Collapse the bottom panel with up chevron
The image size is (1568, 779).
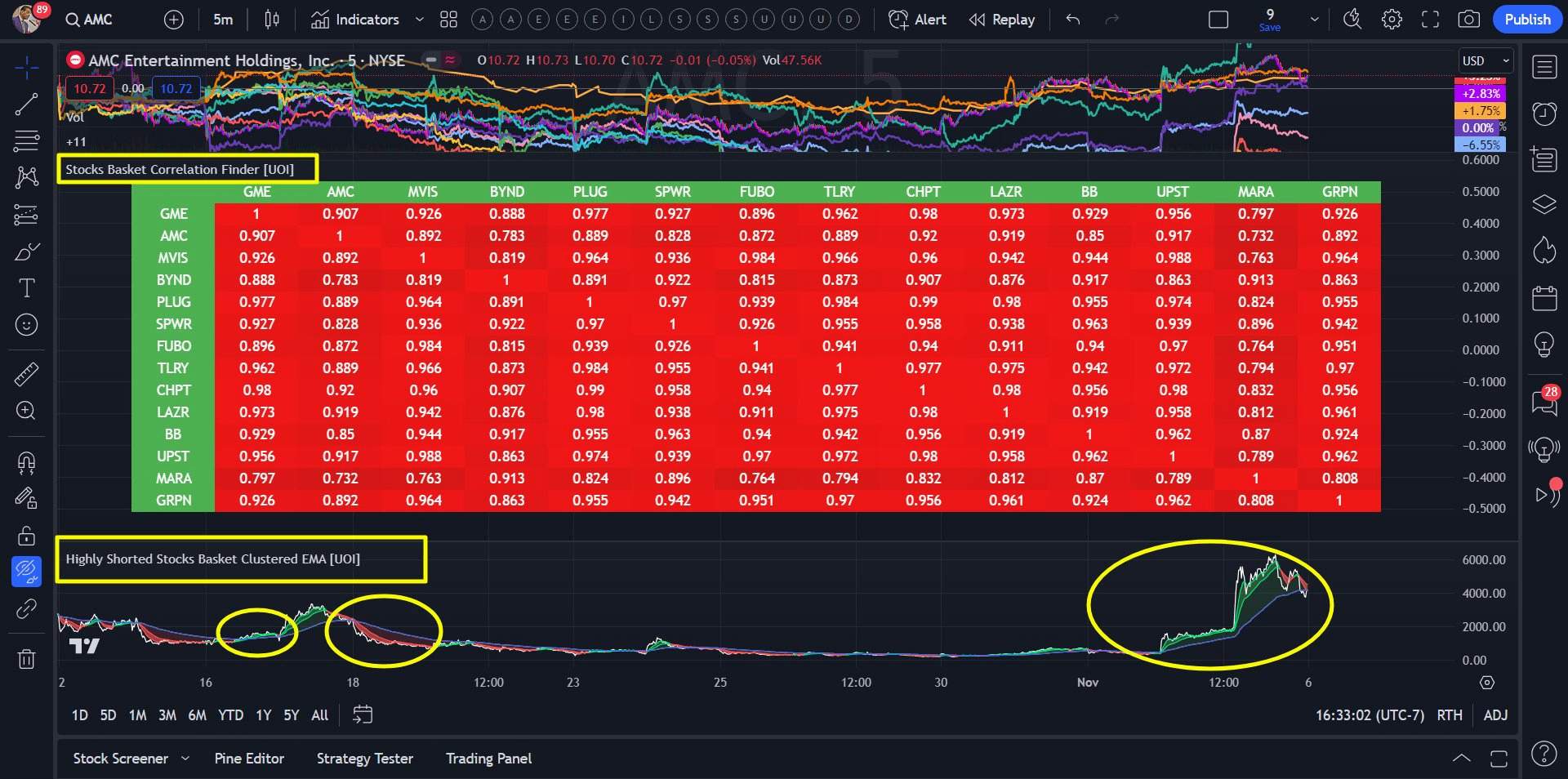[1461, 759]
